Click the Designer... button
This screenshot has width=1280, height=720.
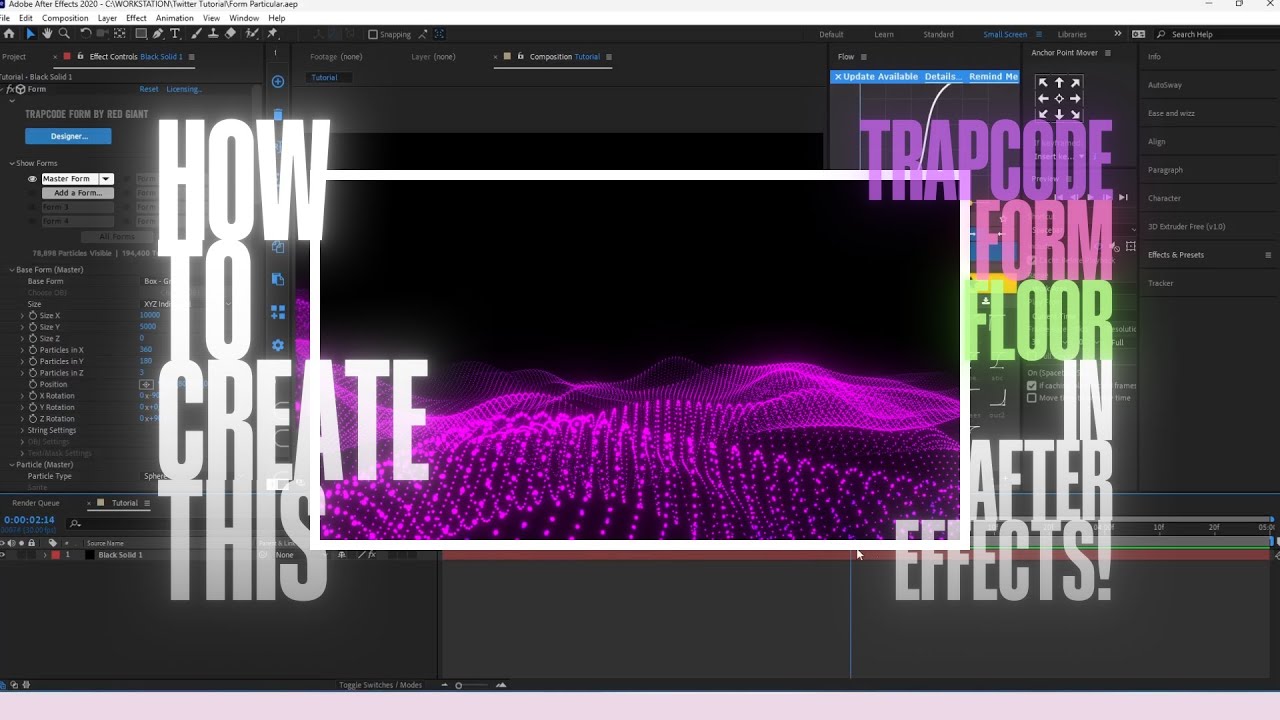tap(68, 136)
